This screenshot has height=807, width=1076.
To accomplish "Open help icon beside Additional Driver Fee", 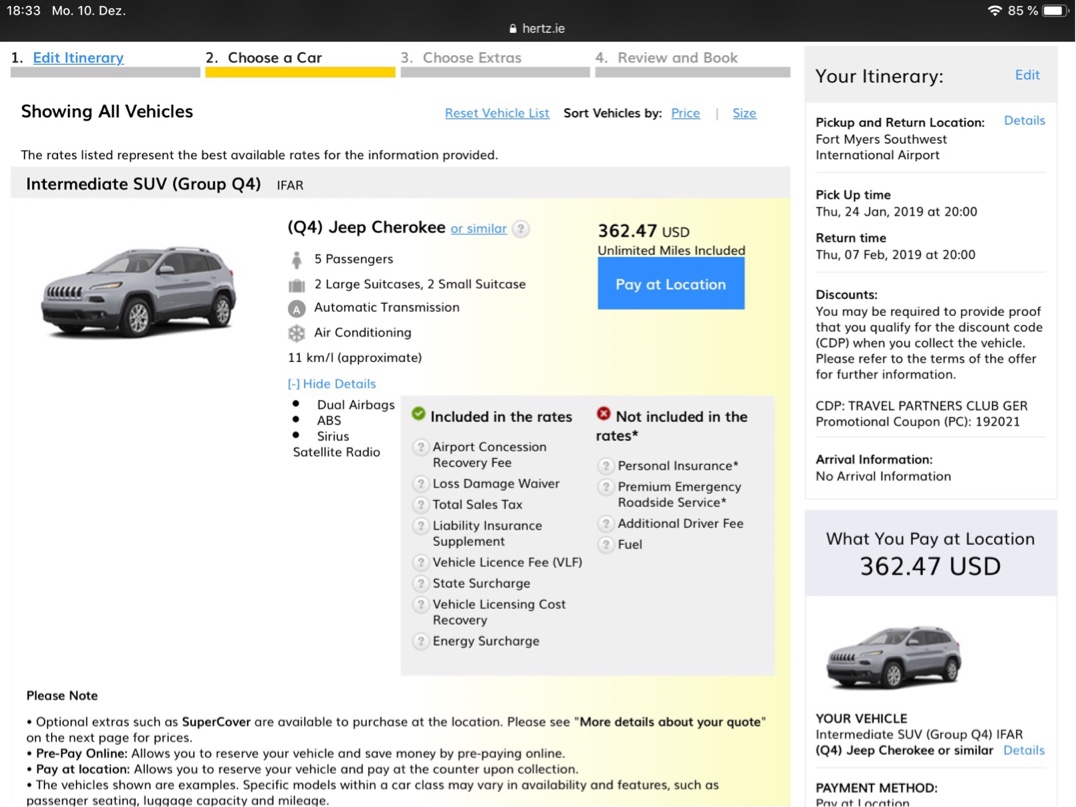I will click(606, 524).
